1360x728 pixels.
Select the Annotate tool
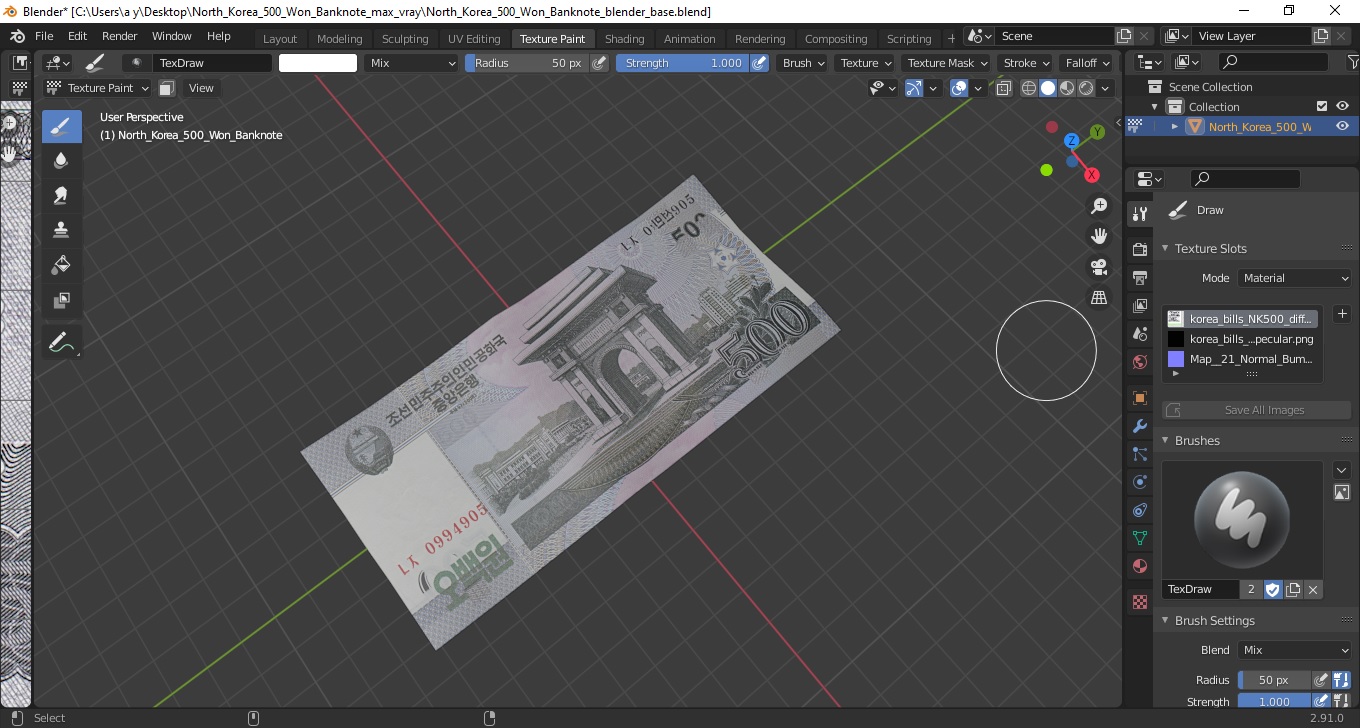pos(61,342)
